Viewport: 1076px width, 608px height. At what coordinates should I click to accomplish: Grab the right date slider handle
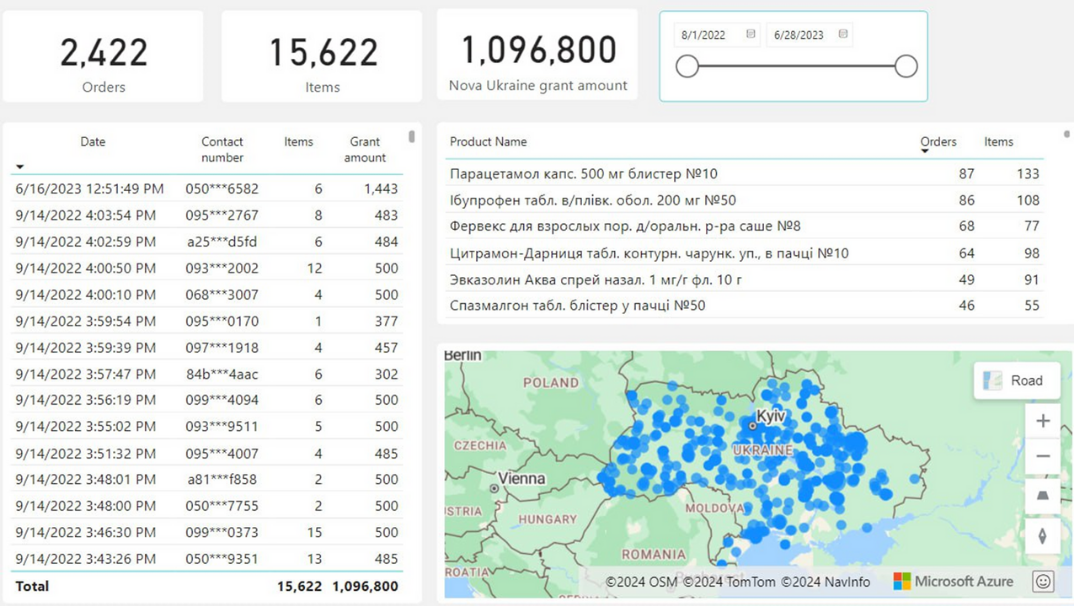(x=906, y=67)
